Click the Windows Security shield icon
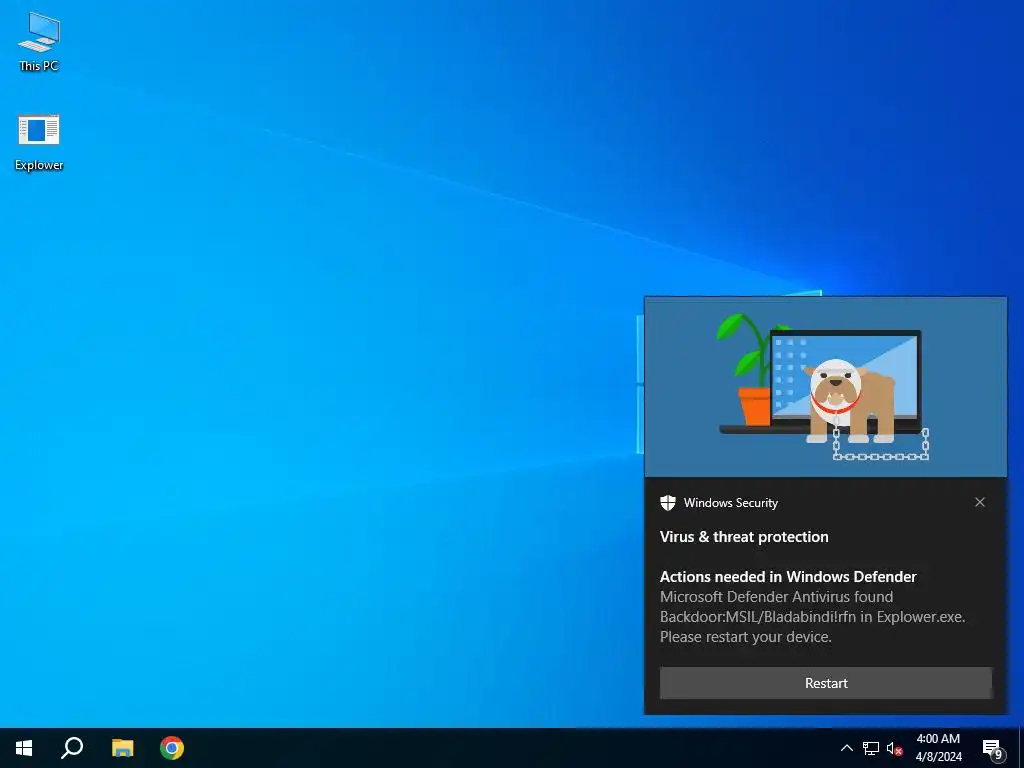1024x768 pixels. tap(667, 503)
